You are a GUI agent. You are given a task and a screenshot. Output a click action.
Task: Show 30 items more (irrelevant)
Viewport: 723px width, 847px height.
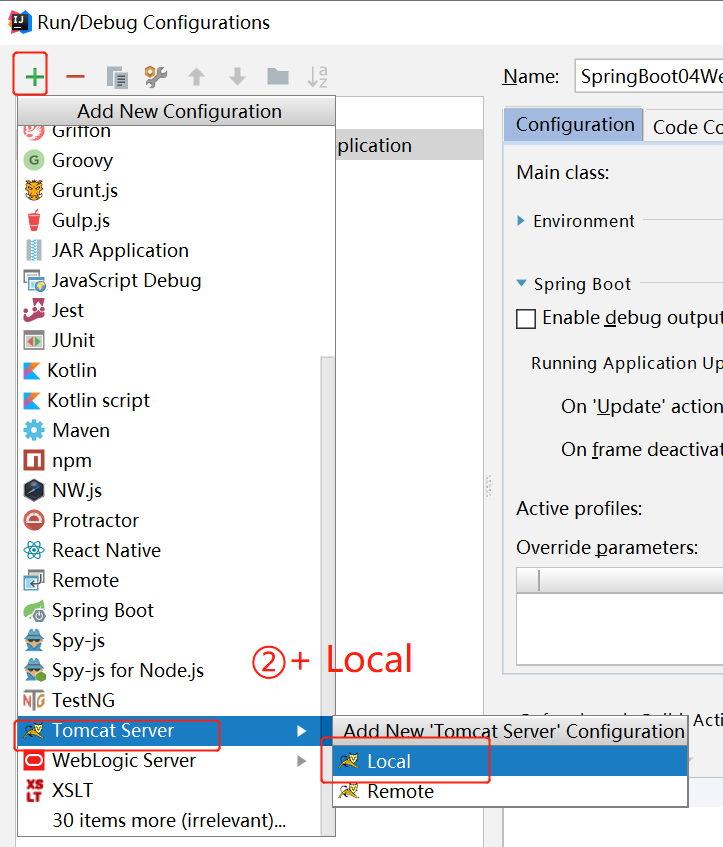(169, 821)
